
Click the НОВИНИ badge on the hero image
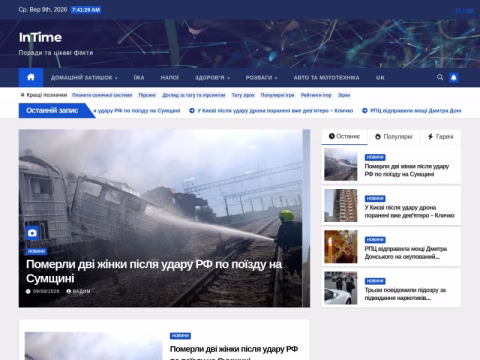point(36,251)
